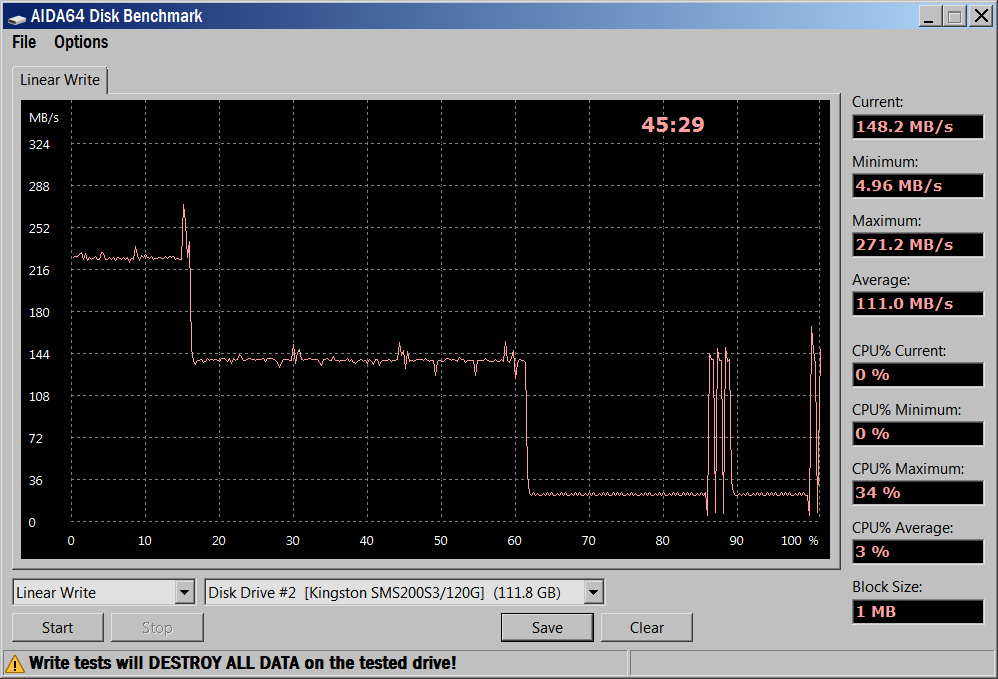Screen dimensions: 998x679
Task: Close the AIDA64 Disk Benchmark window
Action: 981,17
